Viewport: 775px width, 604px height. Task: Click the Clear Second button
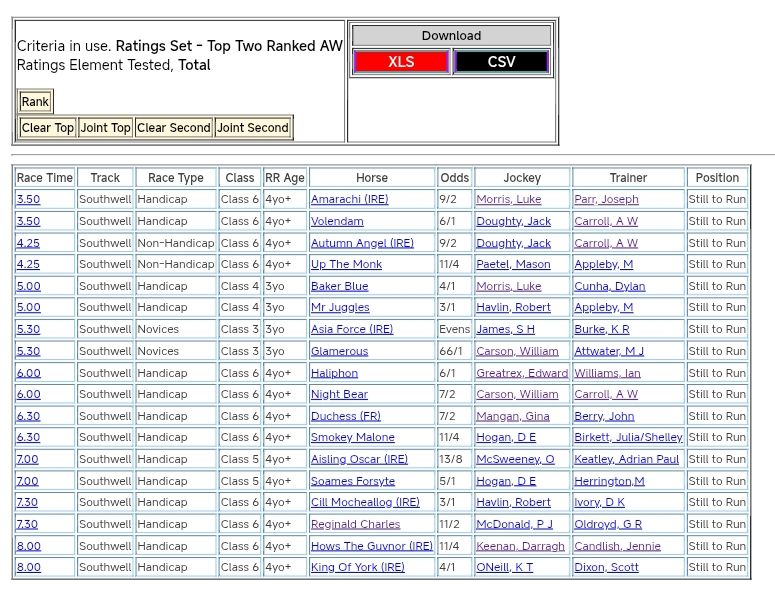174,128
